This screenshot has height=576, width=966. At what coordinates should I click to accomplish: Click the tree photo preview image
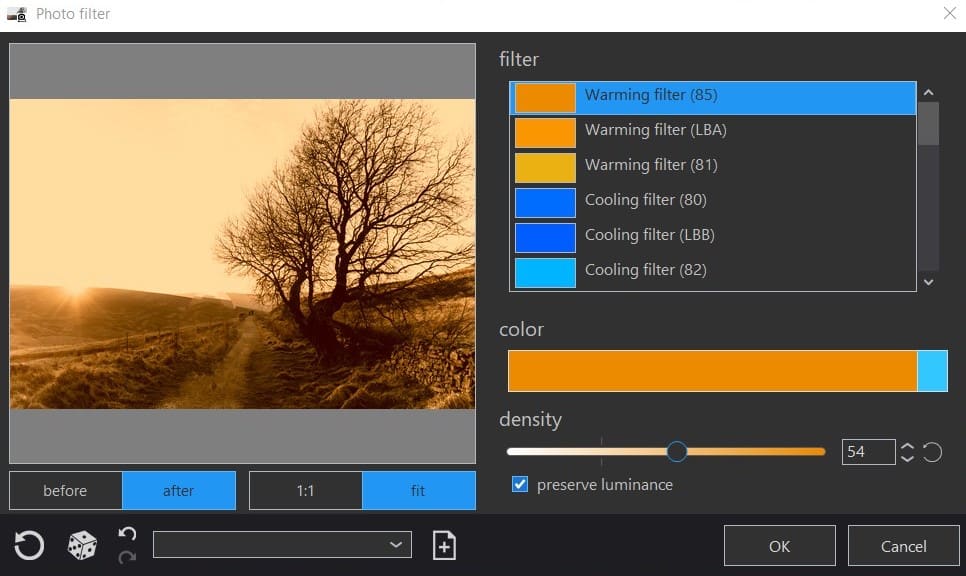tap(242, 254)
